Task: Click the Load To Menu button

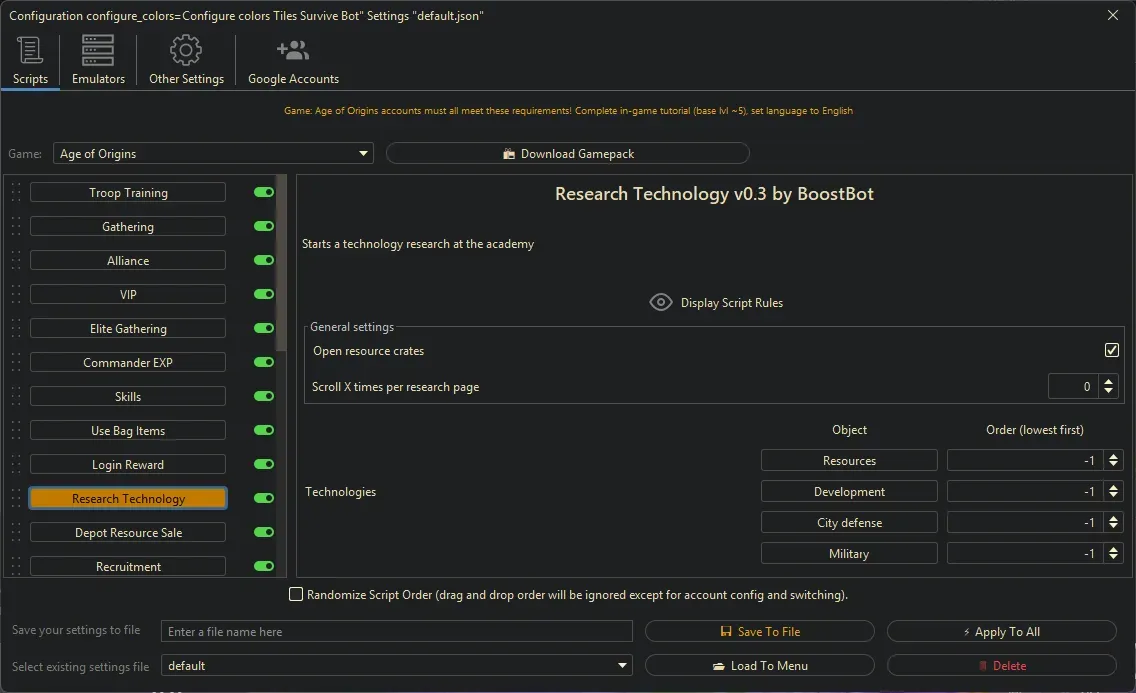Action: tap(760, 665)
